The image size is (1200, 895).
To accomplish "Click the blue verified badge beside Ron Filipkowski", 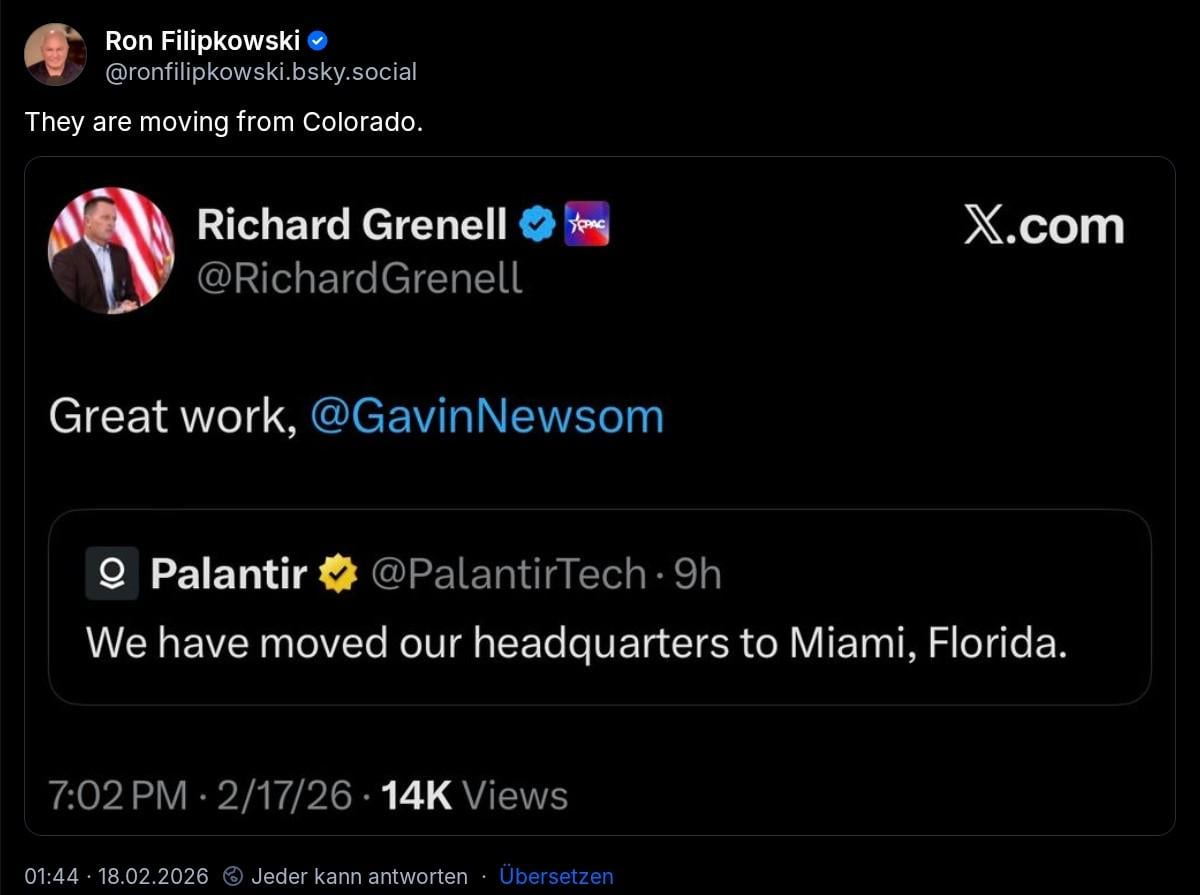I will [x=318, y=41].
